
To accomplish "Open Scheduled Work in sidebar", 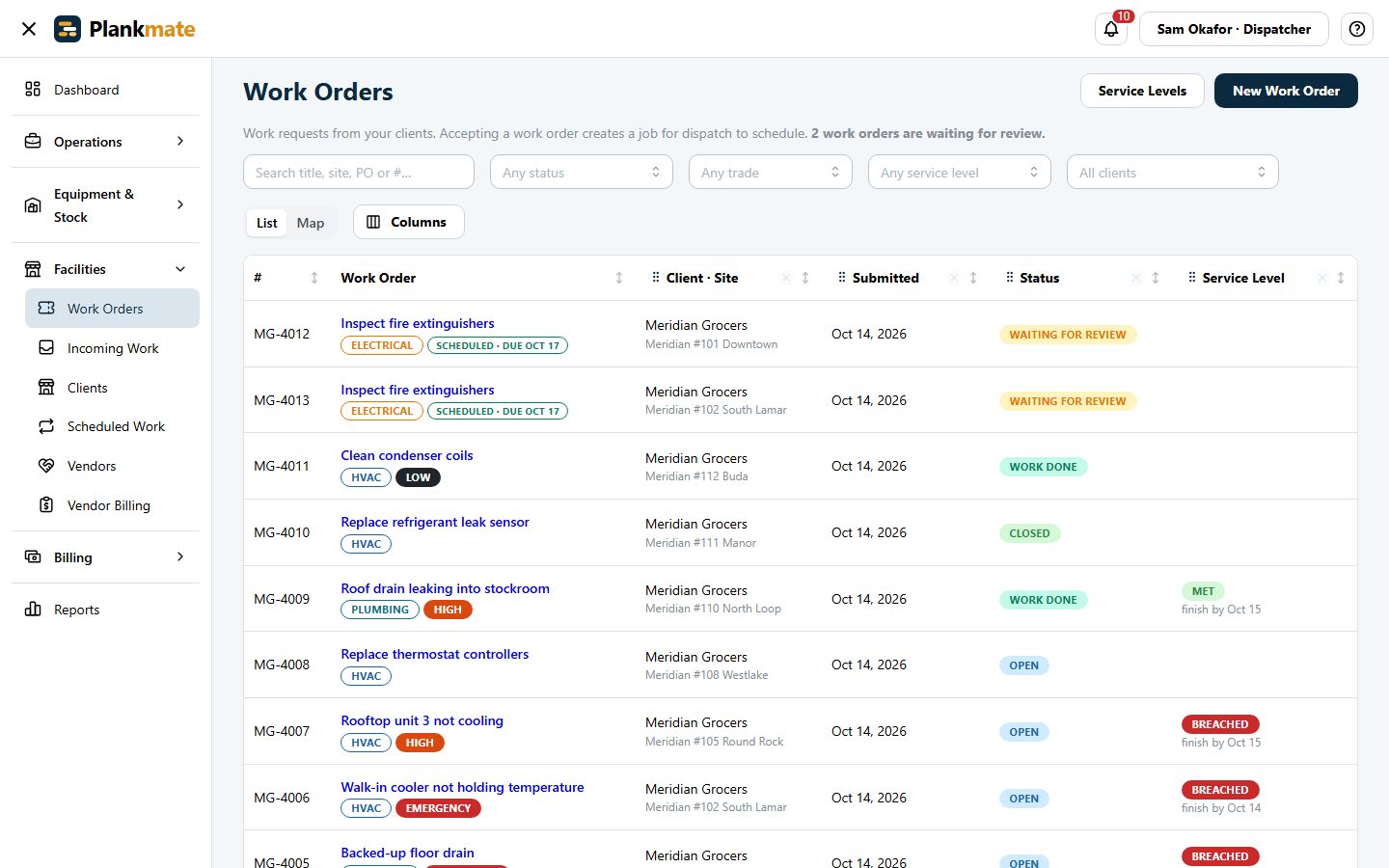I will click(x=112, y=426).
